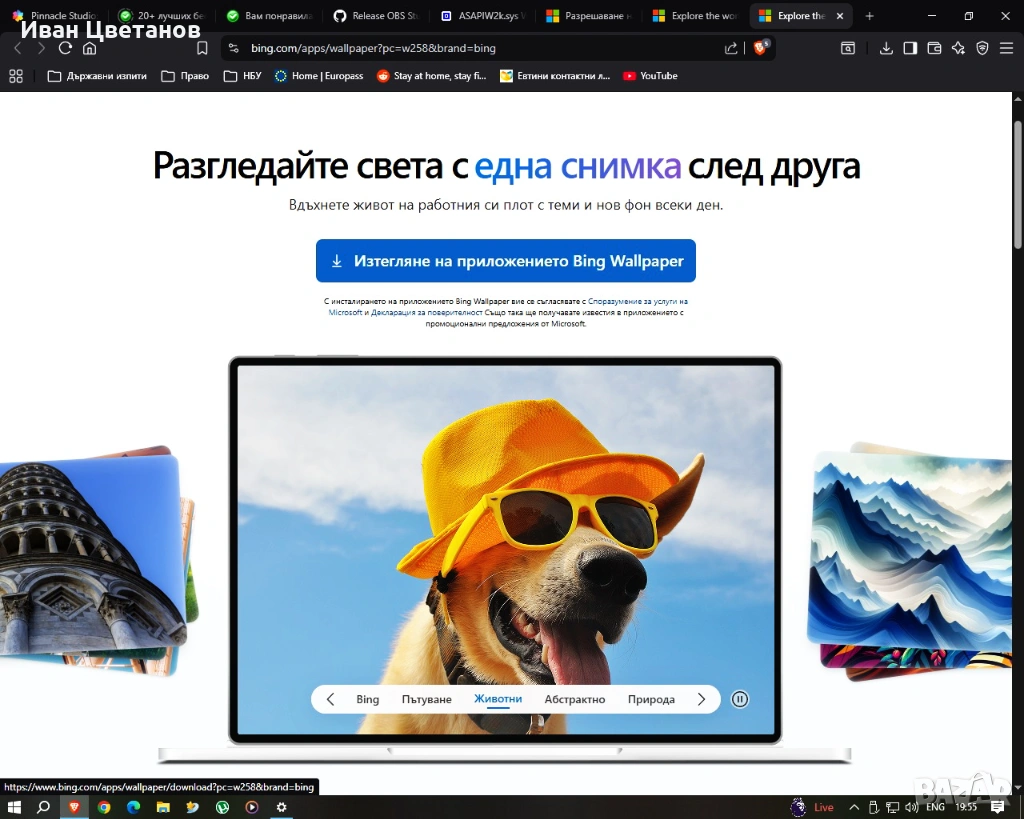Click Изтегляне на приложението Bing Wallpaper button
This screenshot has height=819, width=1024.
tap(505, 261)
